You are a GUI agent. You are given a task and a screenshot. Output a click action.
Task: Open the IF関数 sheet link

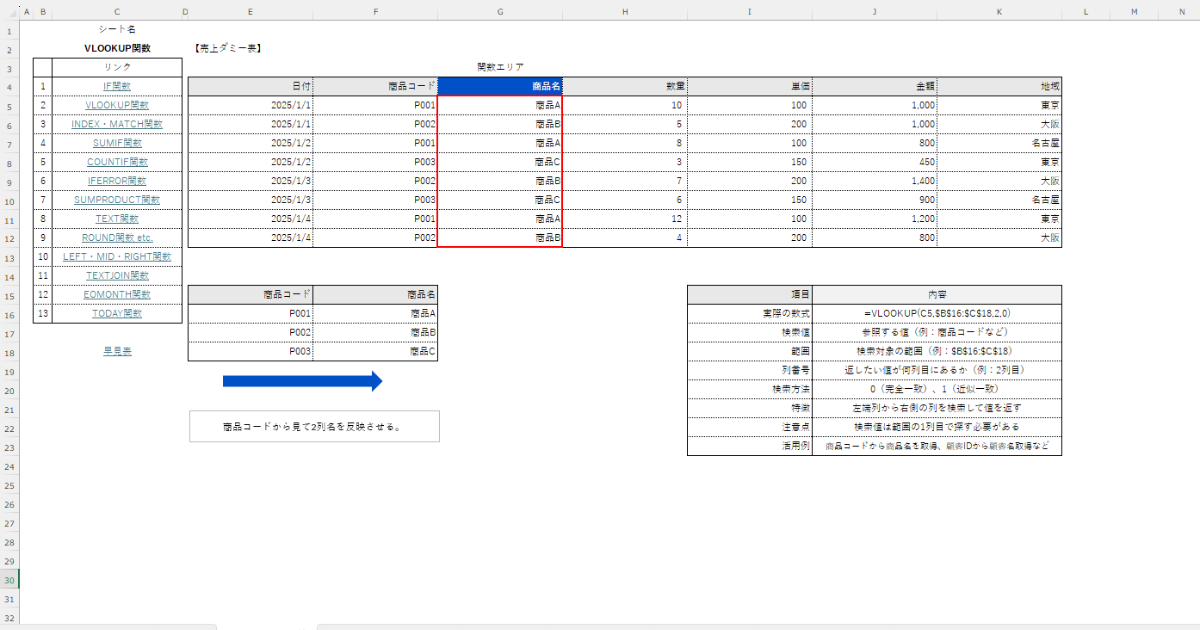pyautogui.click(x=117, y=86)
